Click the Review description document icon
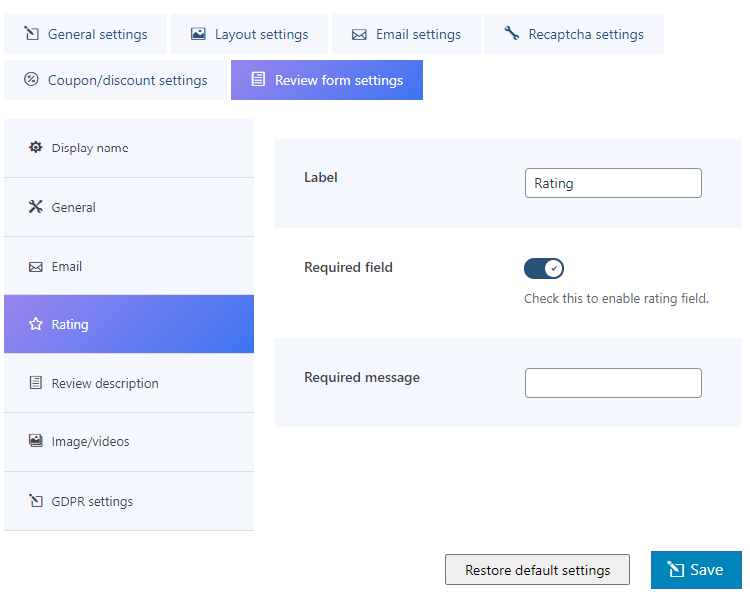Screen dimensions: 750x594 point(35,383)
